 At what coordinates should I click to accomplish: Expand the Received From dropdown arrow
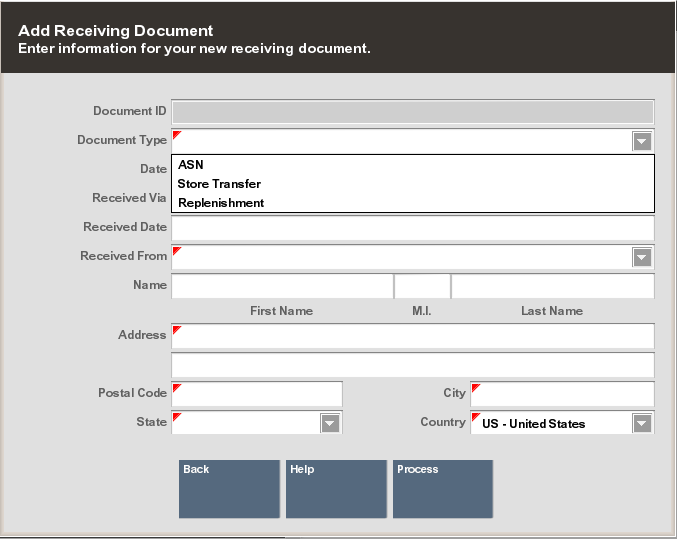pyautogui.click(x=642, y=257)
